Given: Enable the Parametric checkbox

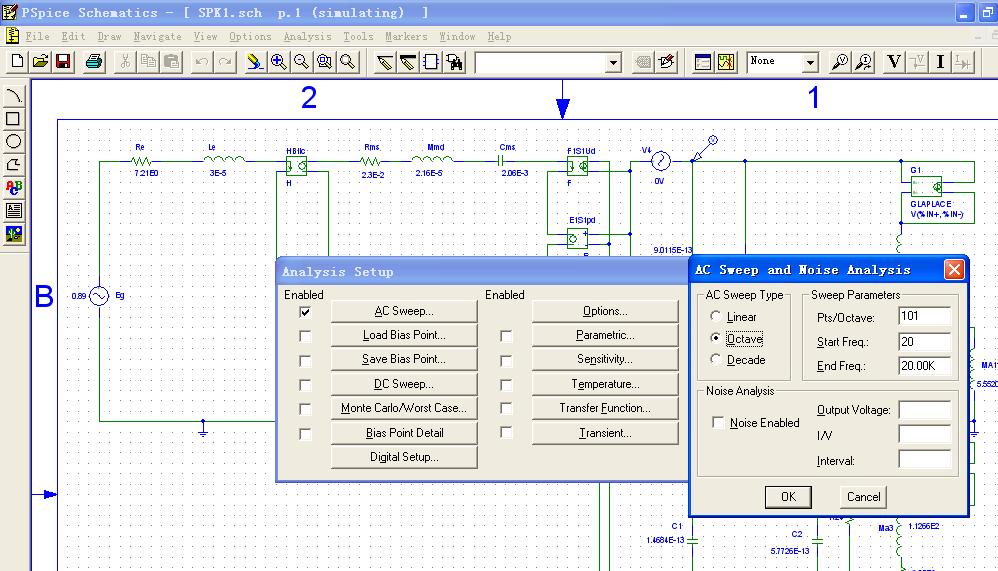Looking at the screenshot, I should pyautogui.click(x=506, y=336).
